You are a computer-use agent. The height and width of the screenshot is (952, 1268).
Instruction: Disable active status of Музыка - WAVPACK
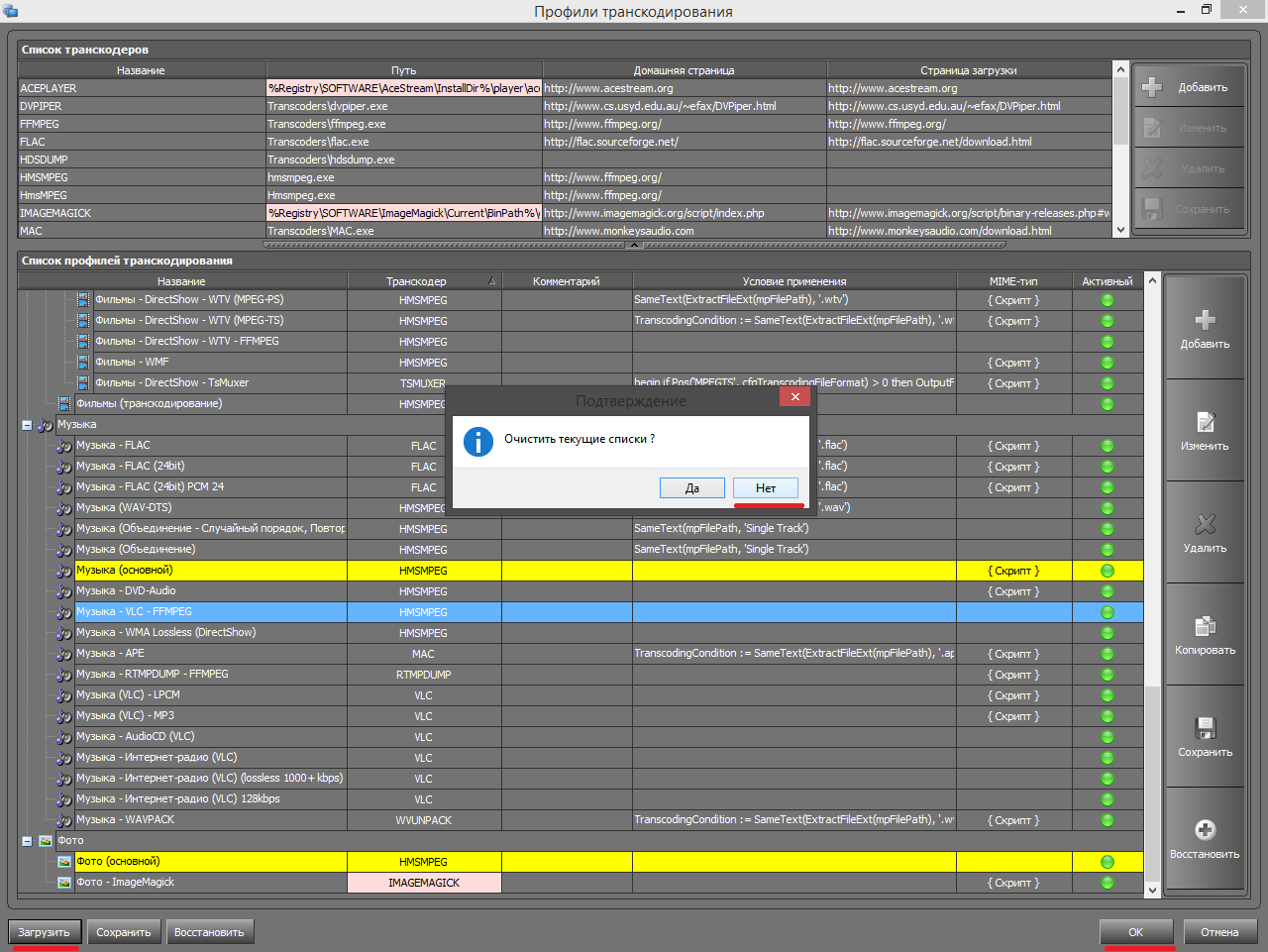(1108, 820)
